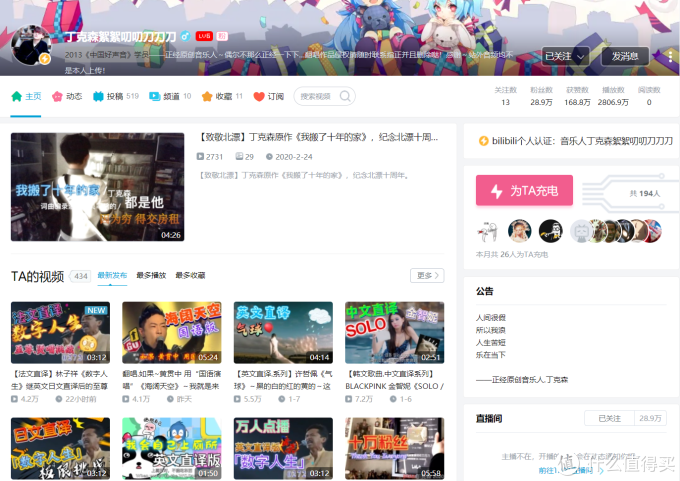680x481 pixels.
Task: Click 本月共 26人为TA充电 text
Action: click(512, 255)
